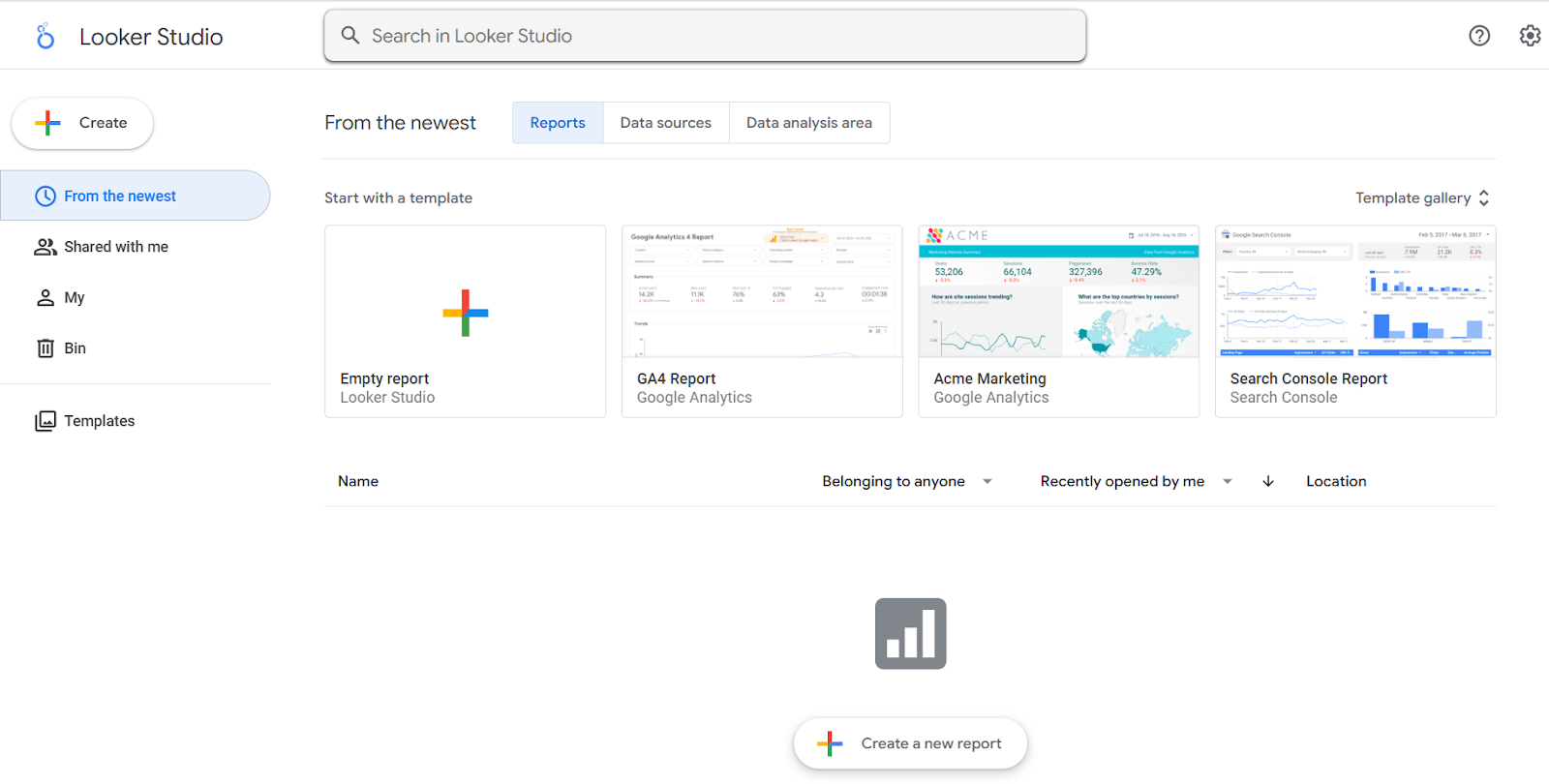Screen dimensions: 1549x784
Task: Open the help question mark icon
Action: pos(1479,36)
